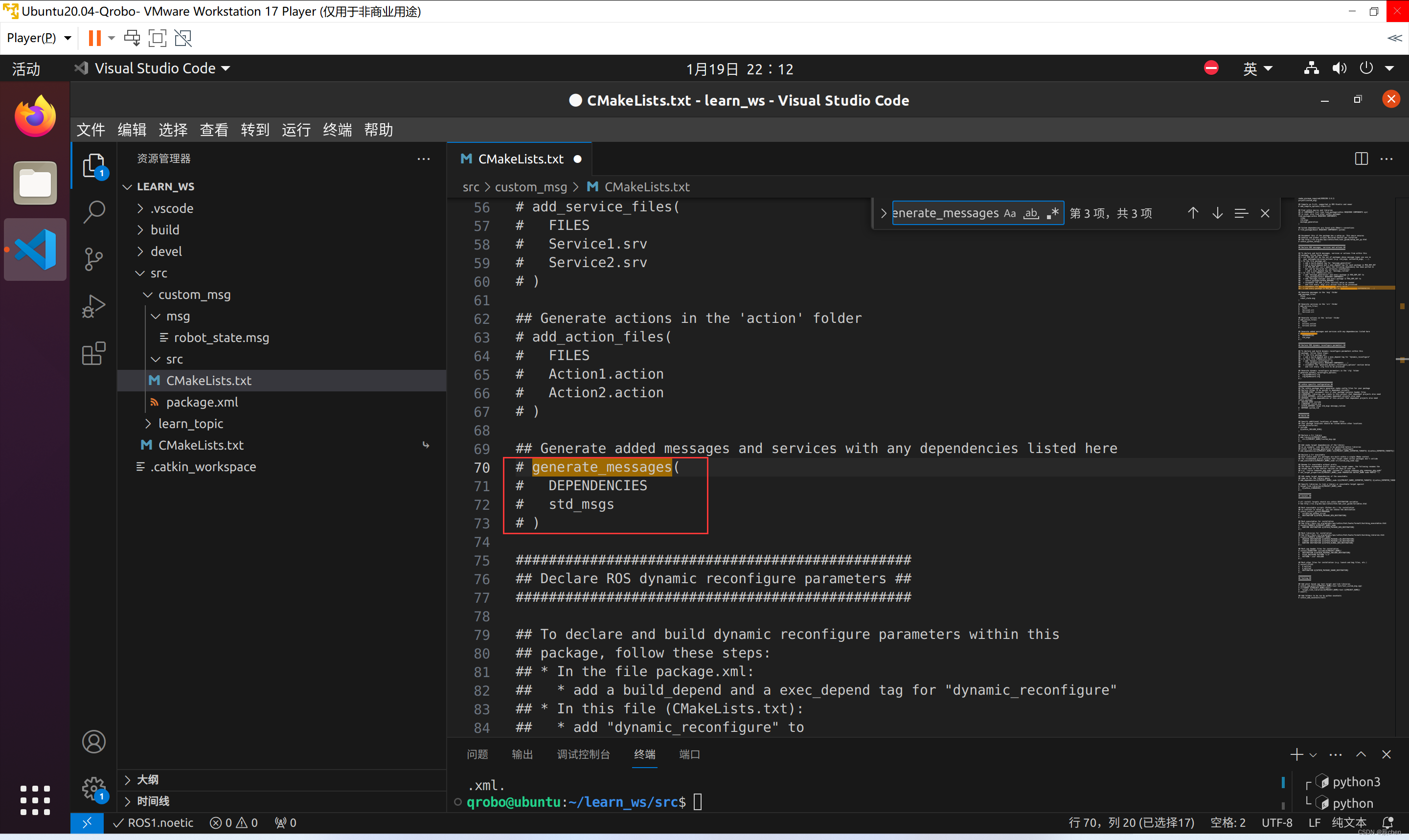
Task: Click custom_msg breadcrumb in editor path
Action: [x=530, y=187]
